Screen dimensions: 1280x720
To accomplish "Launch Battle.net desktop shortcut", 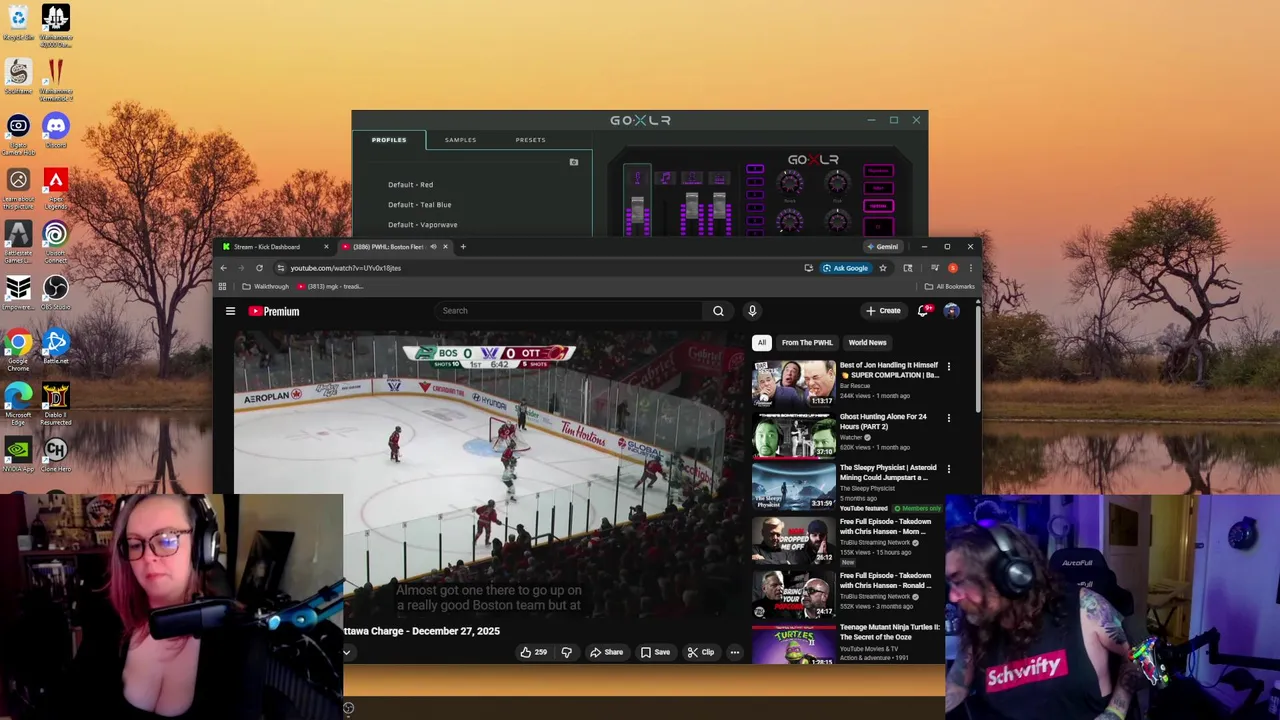I will click(x=56, y=348).
